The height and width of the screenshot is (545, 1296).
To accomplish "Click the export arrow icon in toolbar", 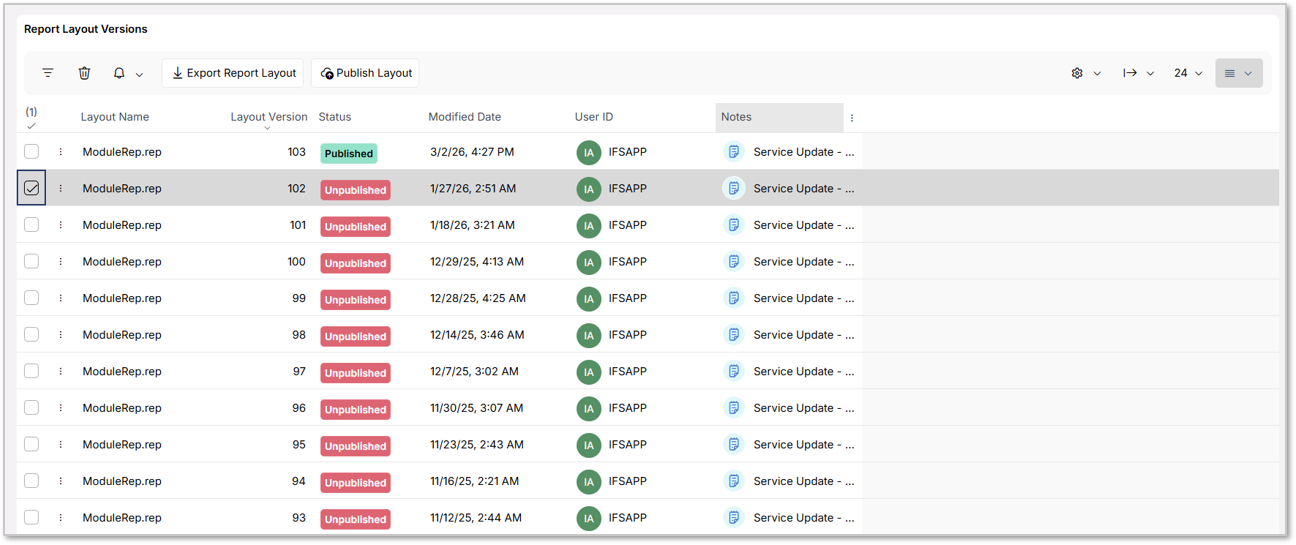I will point(1130,73).
